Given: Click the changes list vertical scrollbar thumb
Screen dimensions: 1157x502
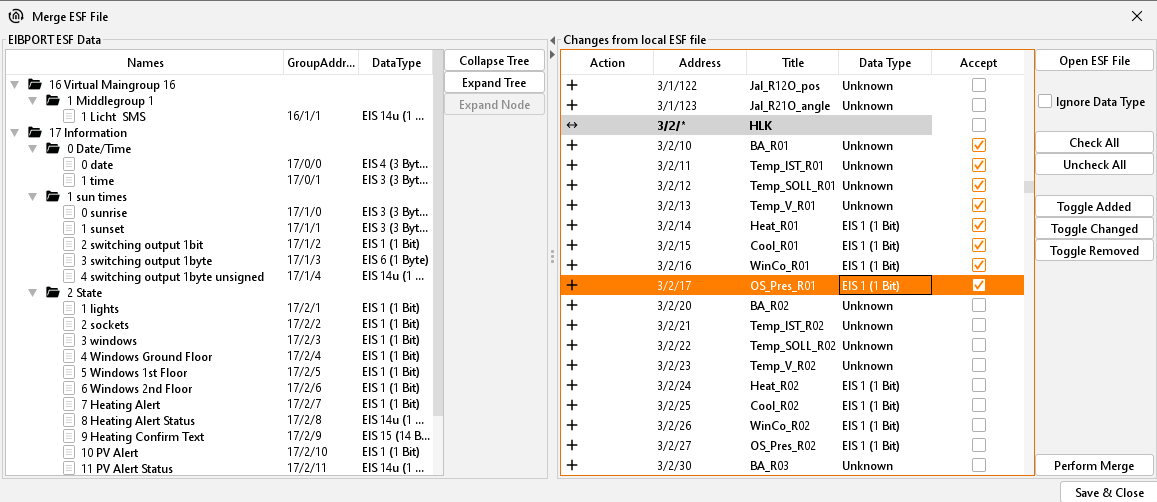Looking at the screenshot, I should click(x=1027, y=186).
